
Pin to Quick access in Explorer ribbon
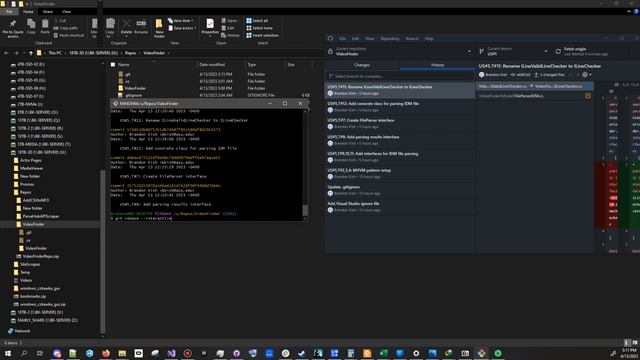click(x=13, y=28)
